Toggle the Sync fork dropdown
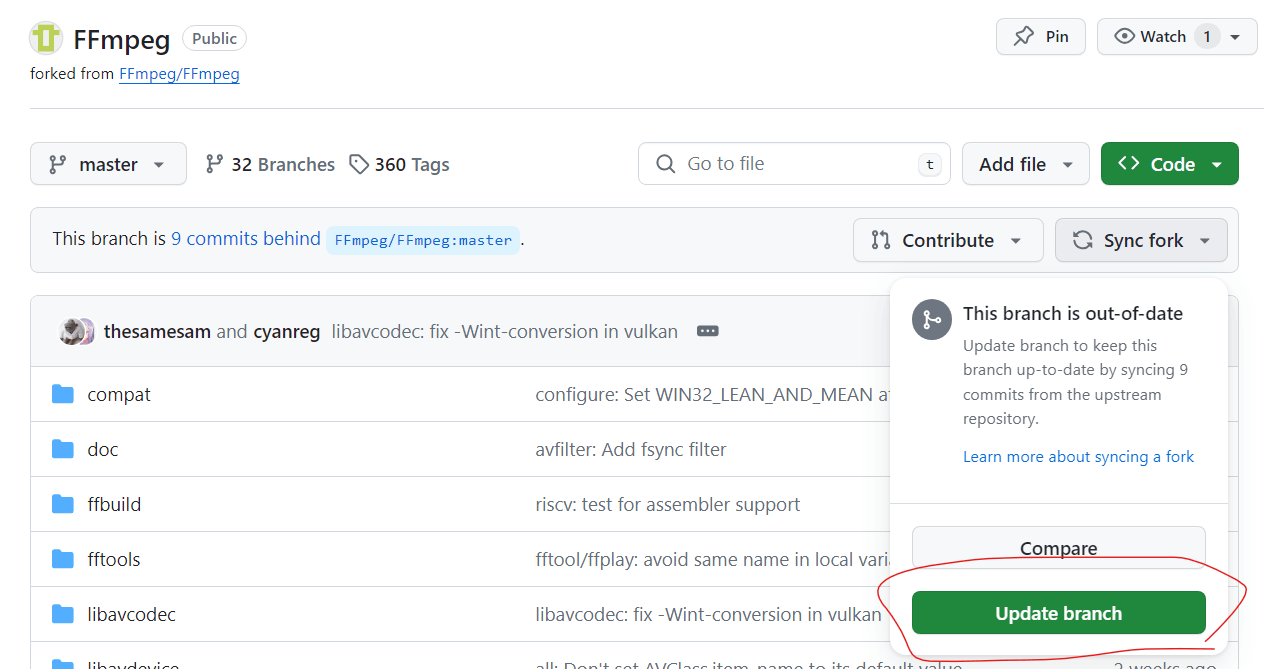 coord(1141,240)
